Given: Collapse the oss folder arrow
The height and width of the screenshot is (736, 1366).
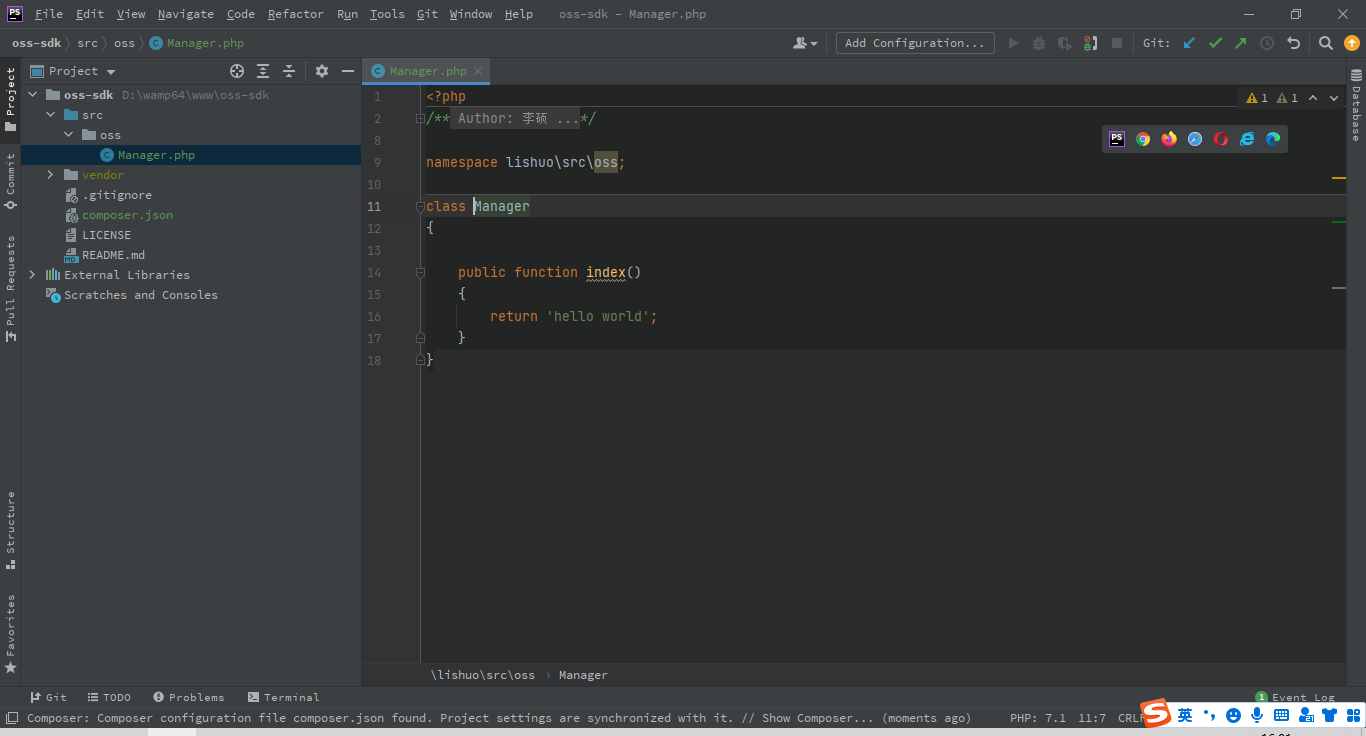Looking at the screenshot, I should (x=69, y=135).
